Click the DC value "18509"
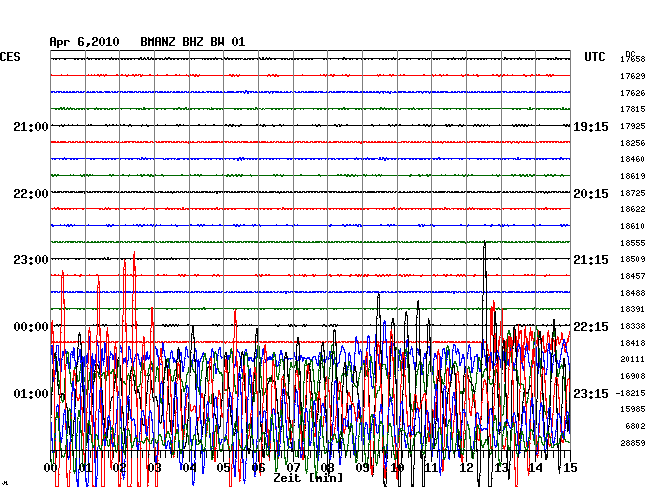 click(633, 259)
